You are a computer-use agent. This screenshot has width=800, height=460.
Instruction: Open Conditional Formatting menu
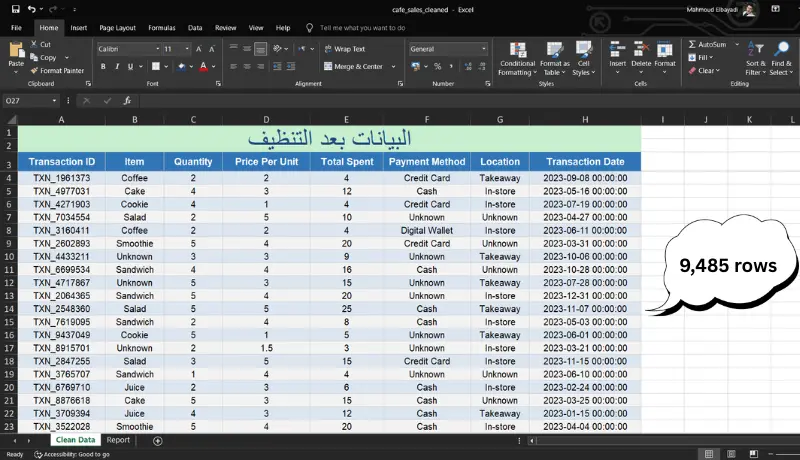(x=517, y=59)
